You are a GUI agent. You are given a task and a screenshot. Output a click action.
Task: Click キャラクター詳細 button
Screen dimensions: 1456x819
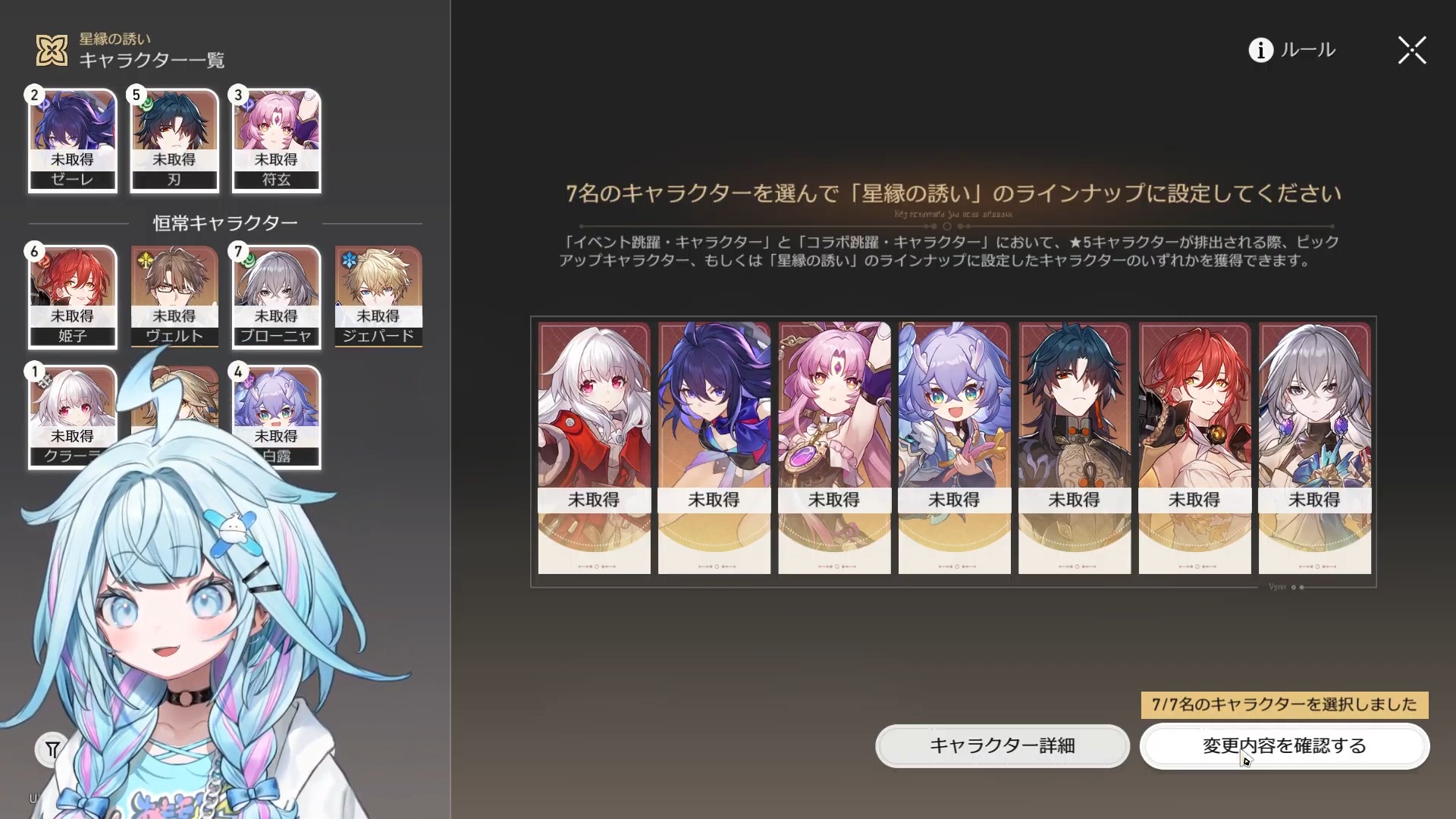point(1003,746)
